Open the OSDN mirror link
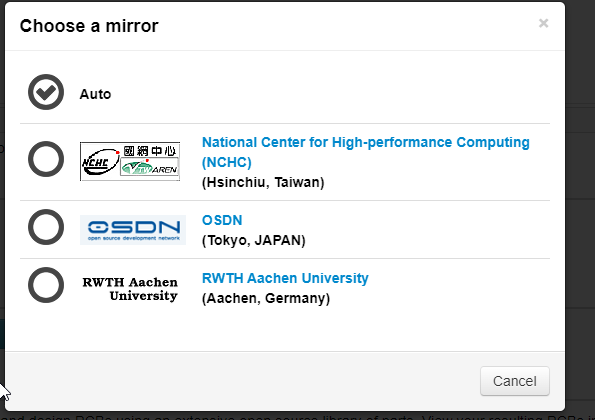This screenshot has width=595, height=420. tap(222, 220)
